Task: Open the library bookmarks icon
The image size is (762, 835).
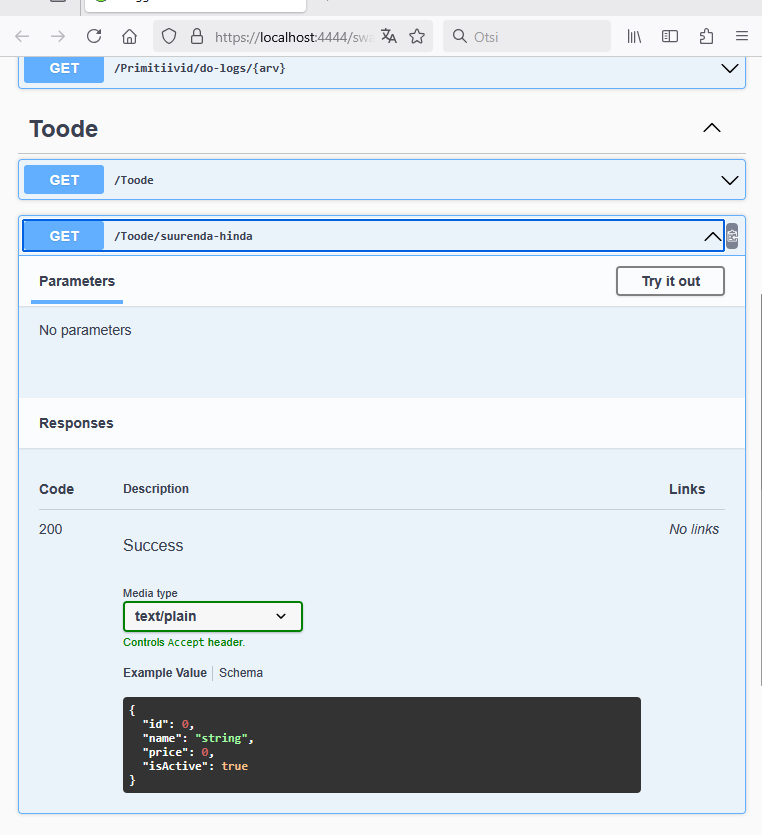Action: (634, 37)
